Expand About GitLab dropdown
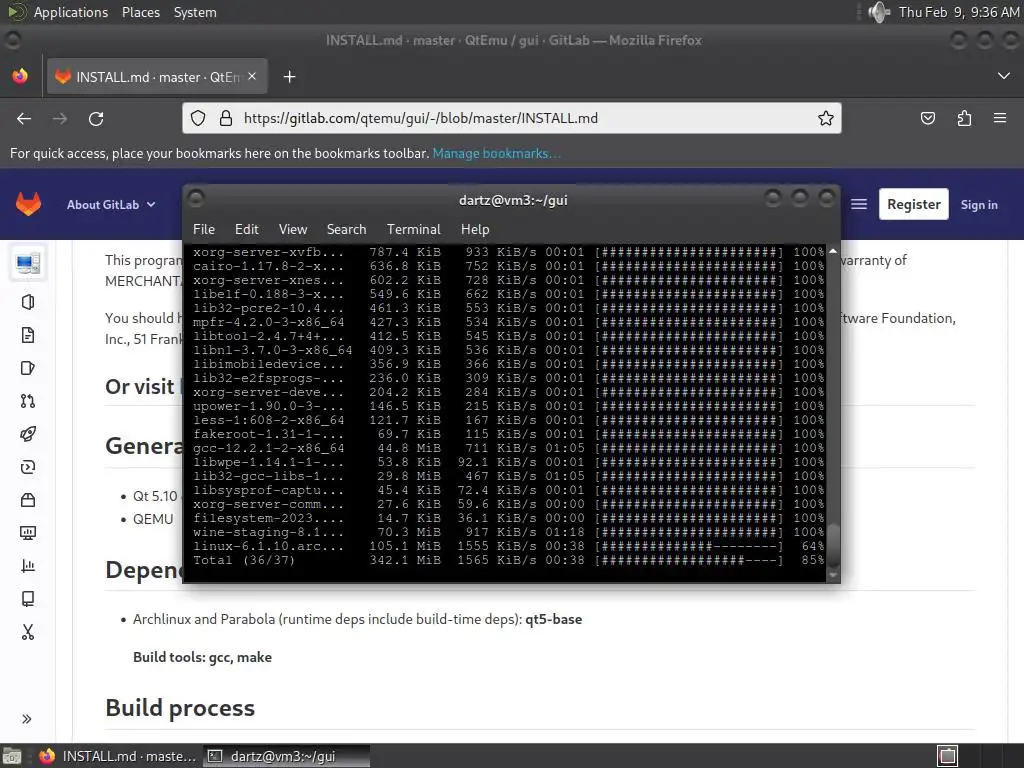This screenshot has height=768, width=1024. point(111,204)
